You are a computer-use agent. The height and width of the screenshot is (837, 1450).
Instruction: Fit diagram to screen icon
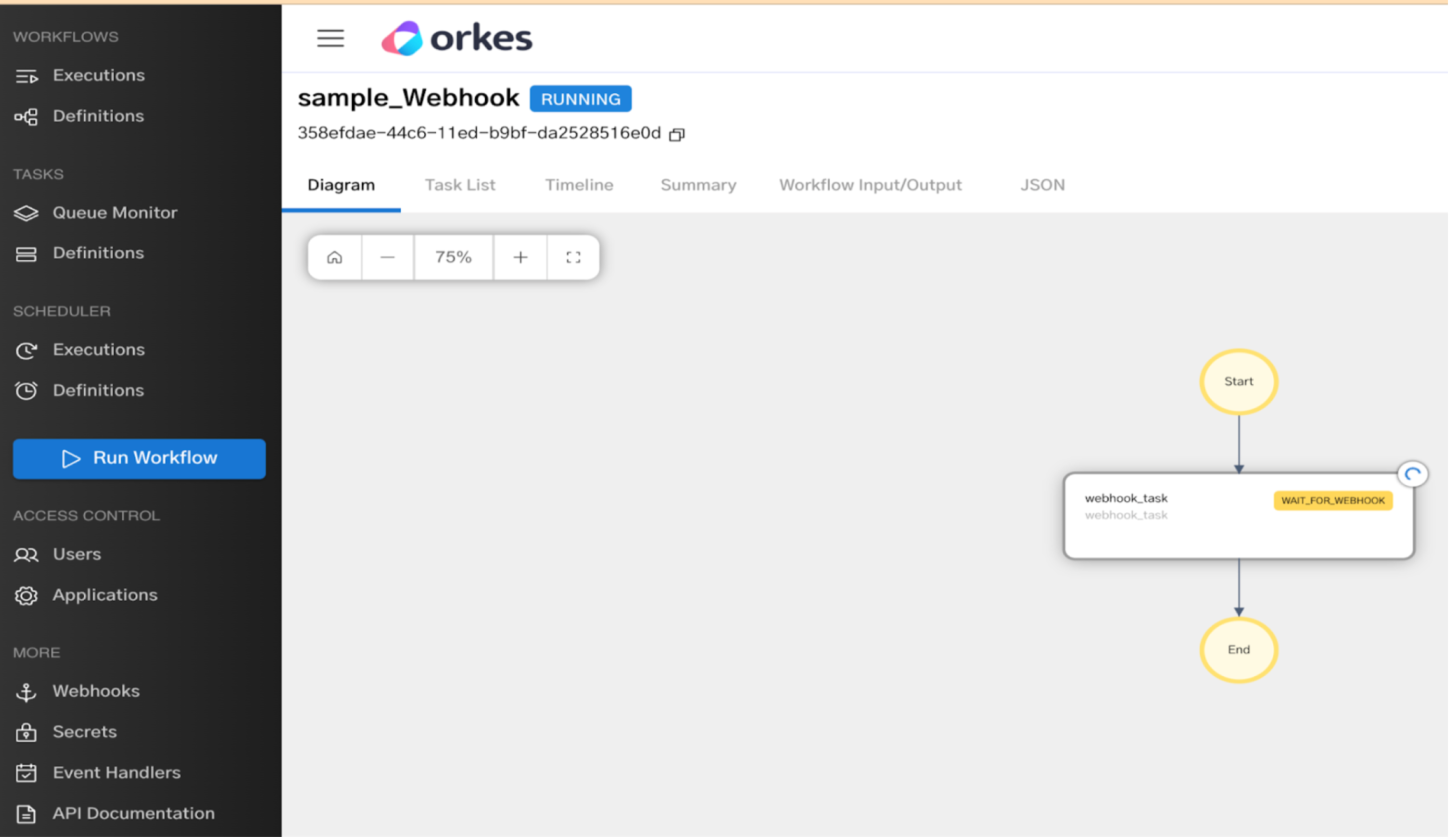point(573,257)
